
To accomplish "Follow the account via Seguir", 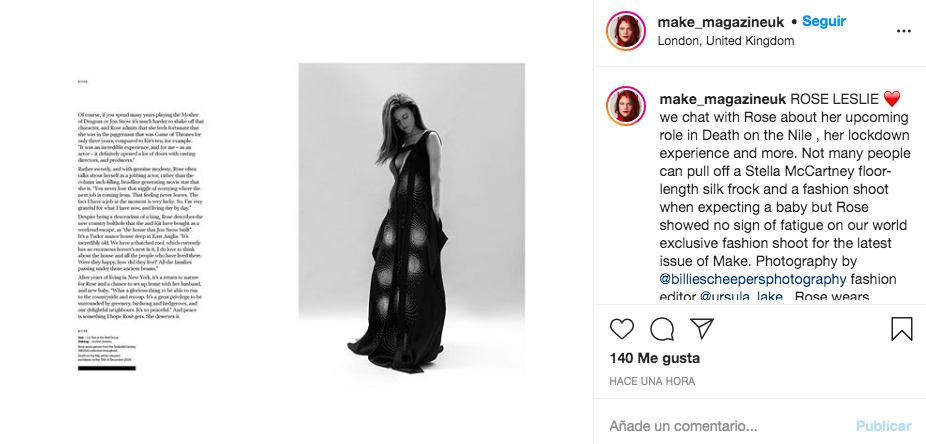I will coord(825,21).
